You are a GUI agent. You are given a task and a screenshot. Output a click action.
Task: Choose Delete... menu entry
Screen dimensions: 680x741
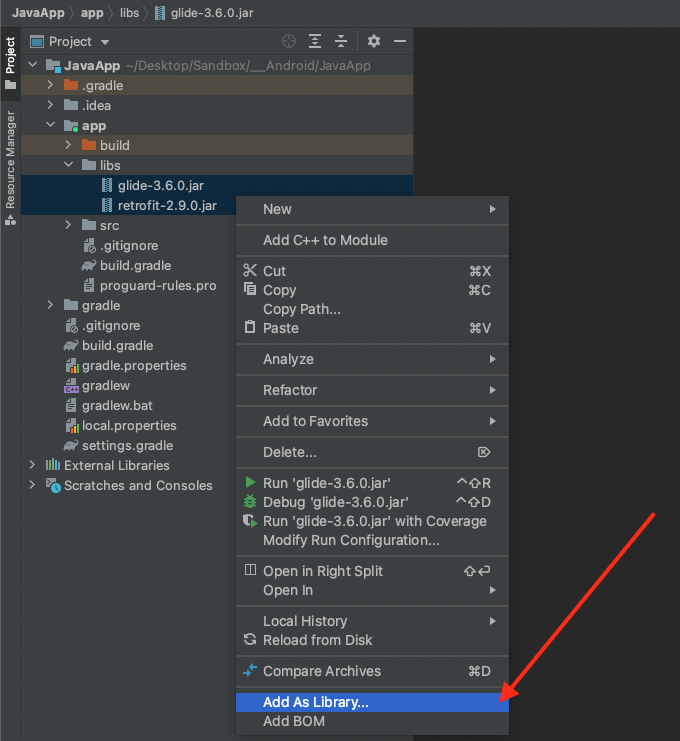(x=372, y=452)
